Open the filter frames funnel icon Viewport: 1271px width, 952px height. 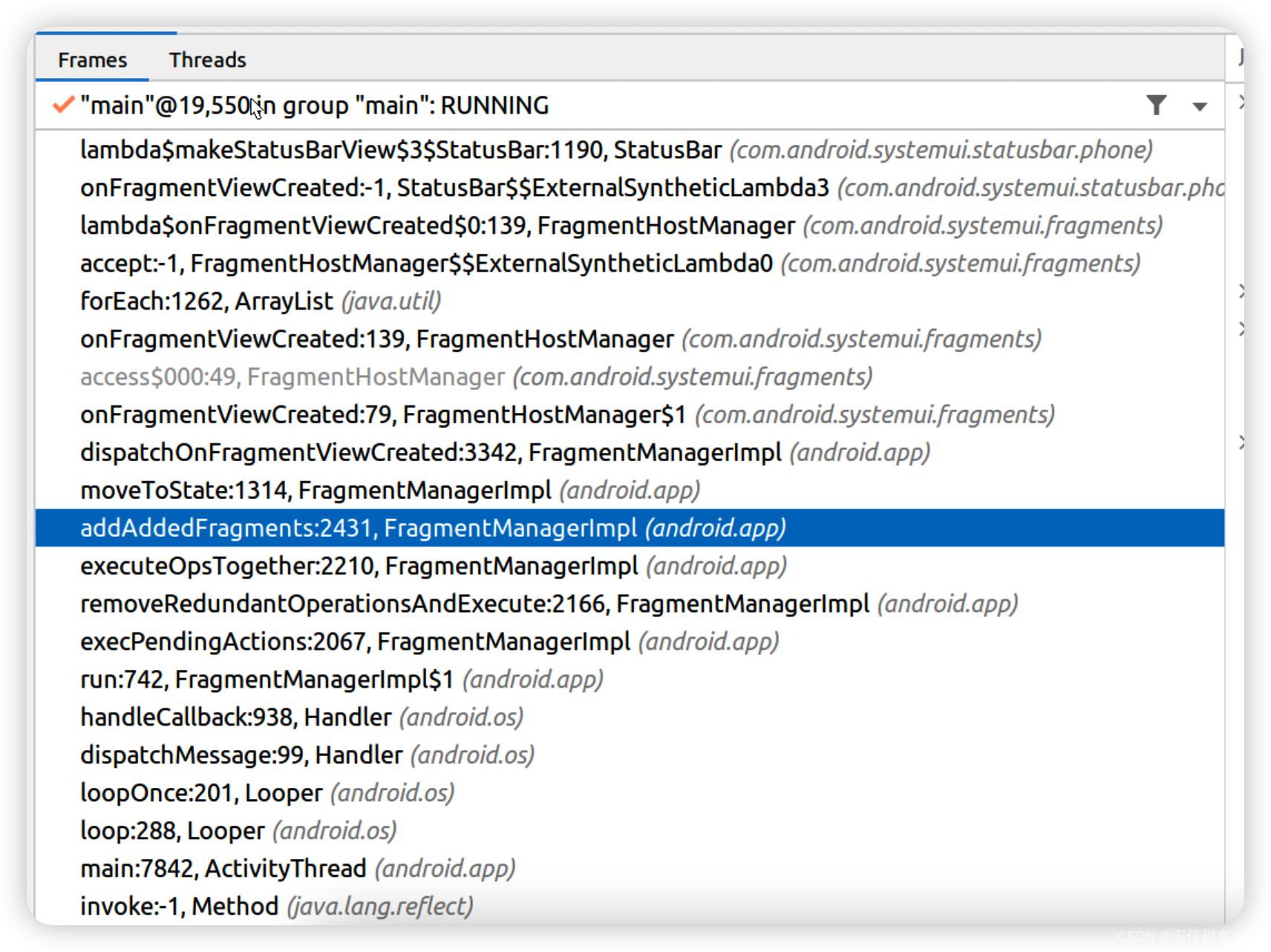point(1156,105)
